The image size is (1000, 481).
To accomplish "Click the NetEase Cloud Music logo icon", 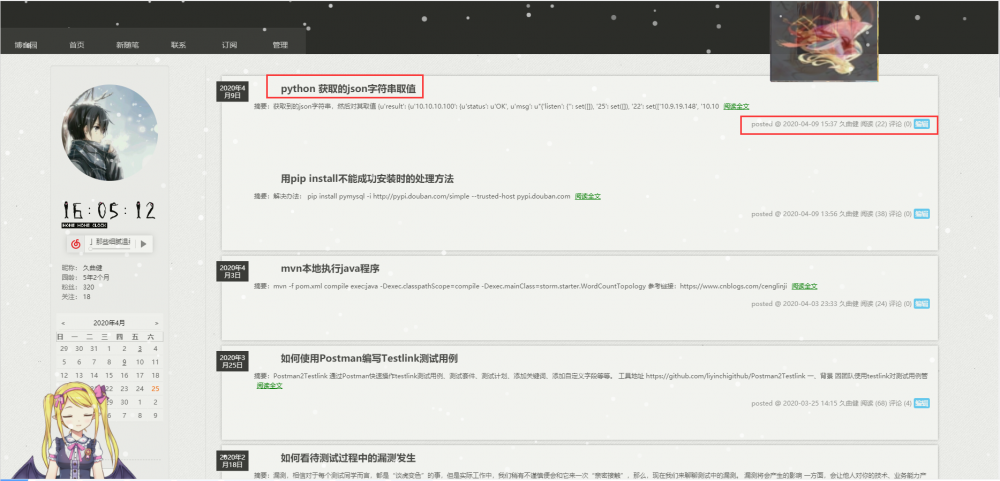I will tap(75, 243).
